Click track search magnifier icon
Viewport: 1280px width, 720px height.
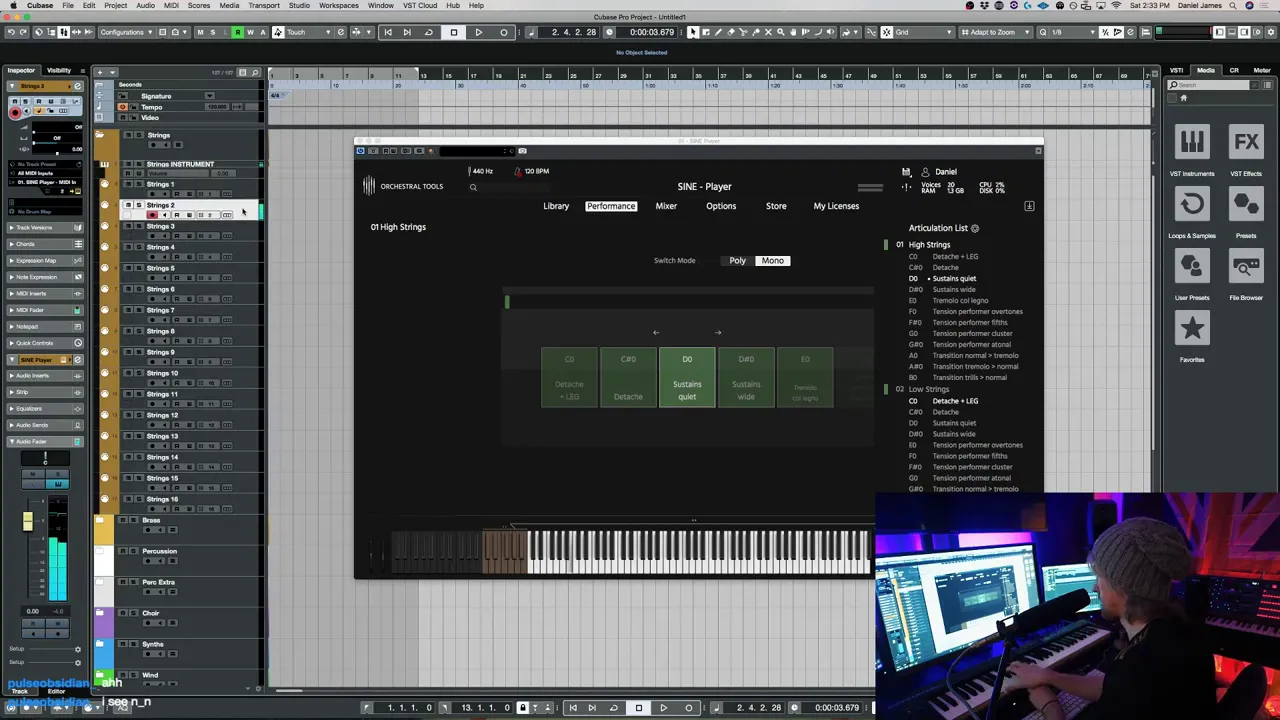pyautogui.click(x=255, y=73)
